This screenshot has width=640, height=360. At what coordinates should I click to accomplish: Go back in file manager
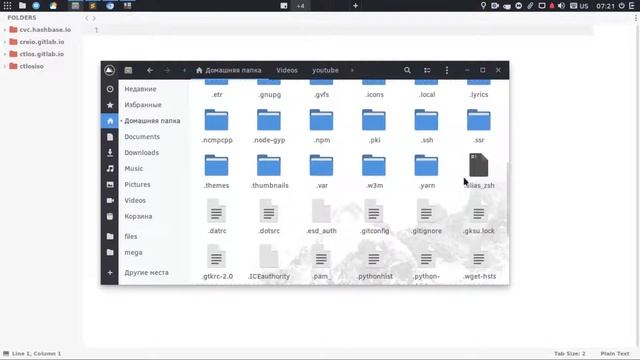pos(150,70)
